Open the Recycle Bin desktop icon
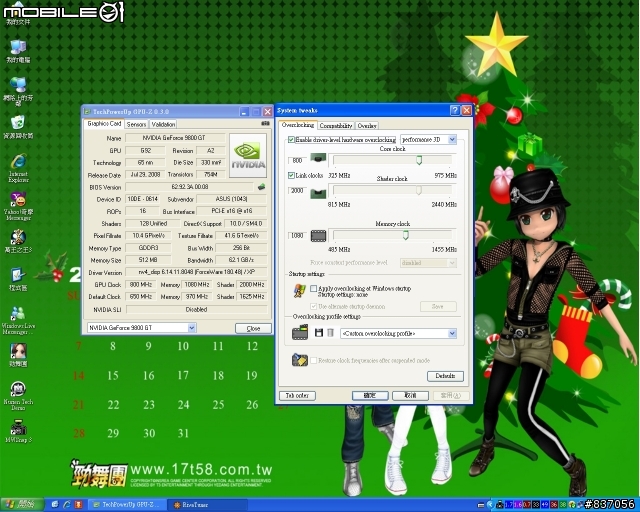 pyautogui.click(x=18, y=127)
